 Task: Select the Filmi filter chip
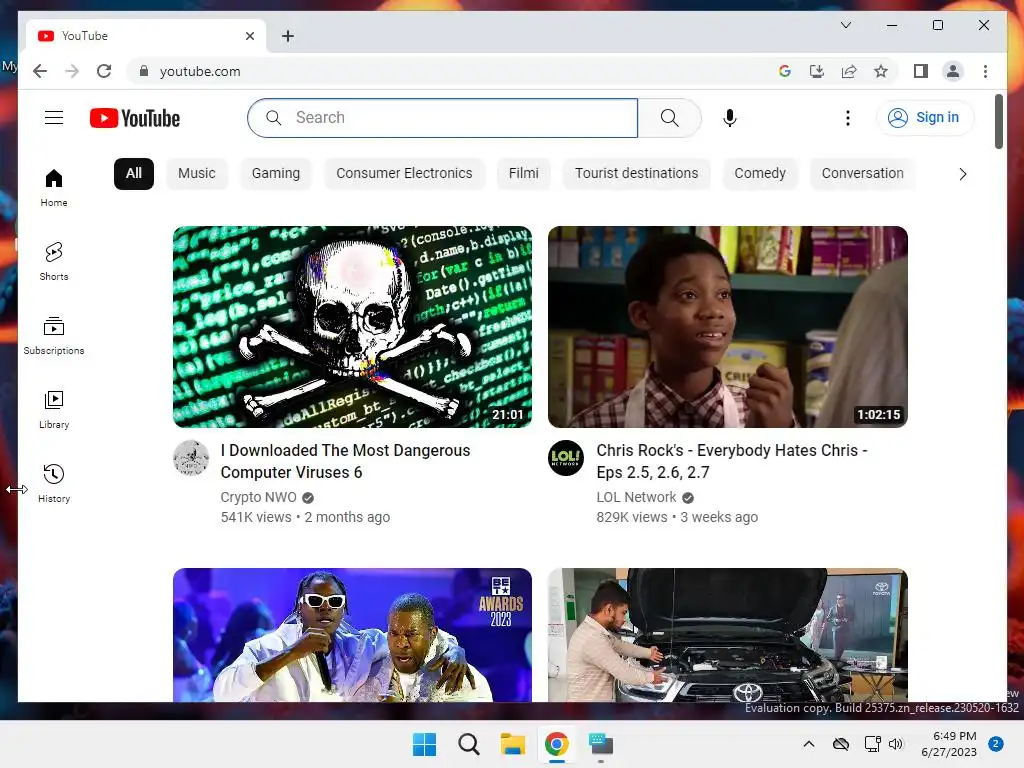pyautogui.click(x=524, y=174)
